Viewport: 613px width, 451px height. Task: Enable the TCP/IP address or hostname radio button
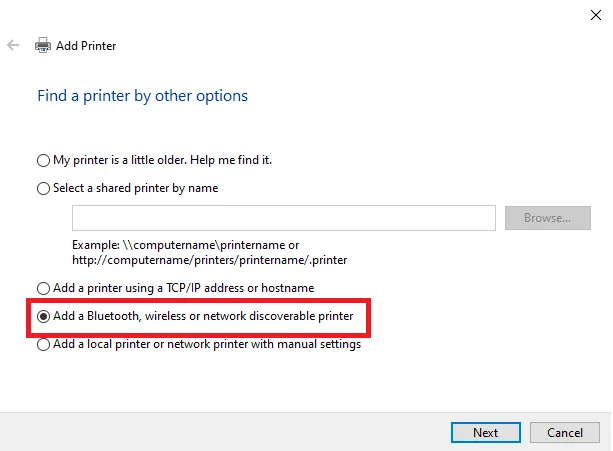[43, 288]
